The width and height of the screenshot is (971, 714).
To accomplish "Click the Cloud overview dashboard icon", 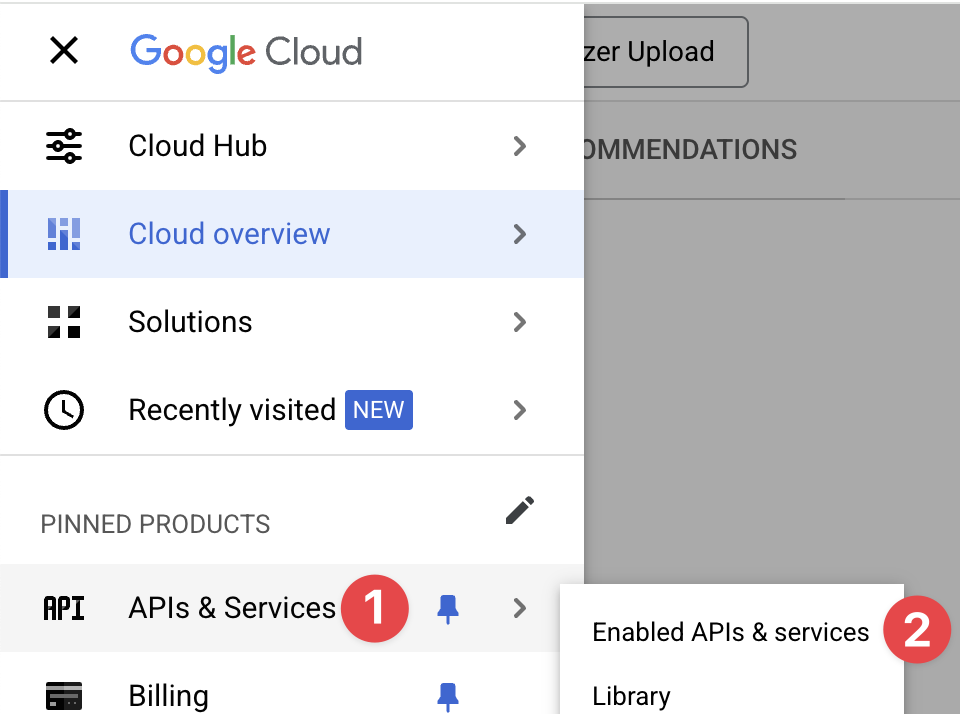I will [64, 234].
